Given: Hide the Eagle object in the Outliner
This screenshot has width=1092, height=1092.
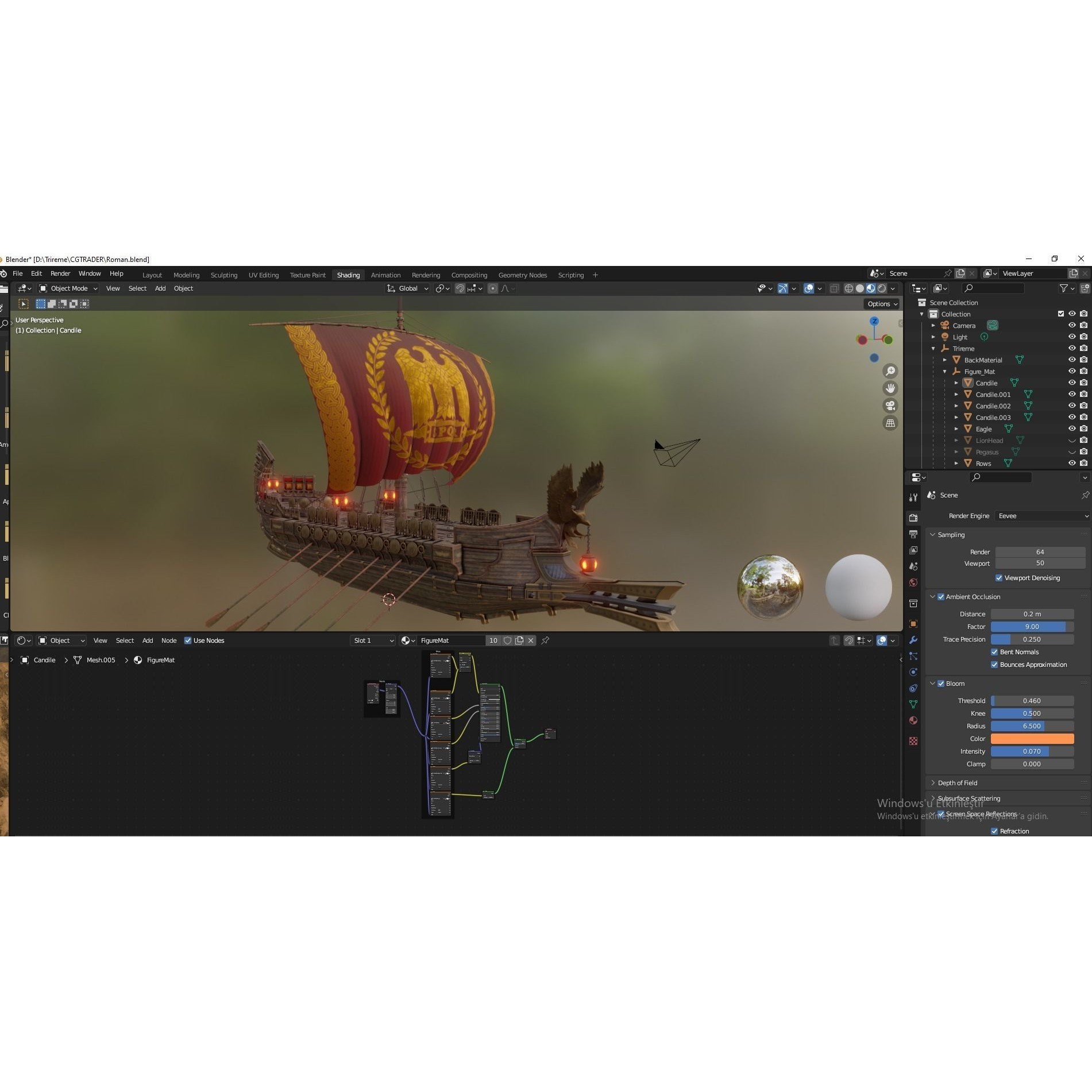Looking at the screenshot, I should pyautogui.click(x=1072, y=429).
